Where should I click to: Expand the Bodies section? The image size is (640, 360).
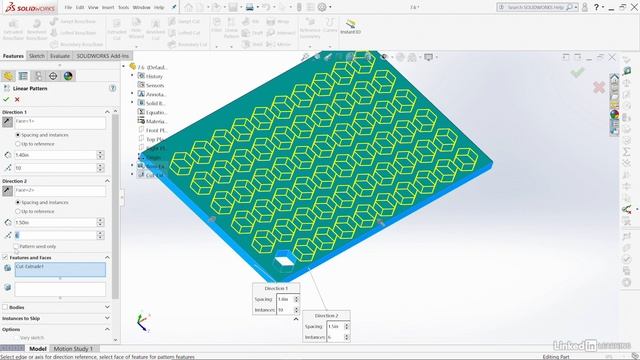pyautogui.click(x=107, y=307)
